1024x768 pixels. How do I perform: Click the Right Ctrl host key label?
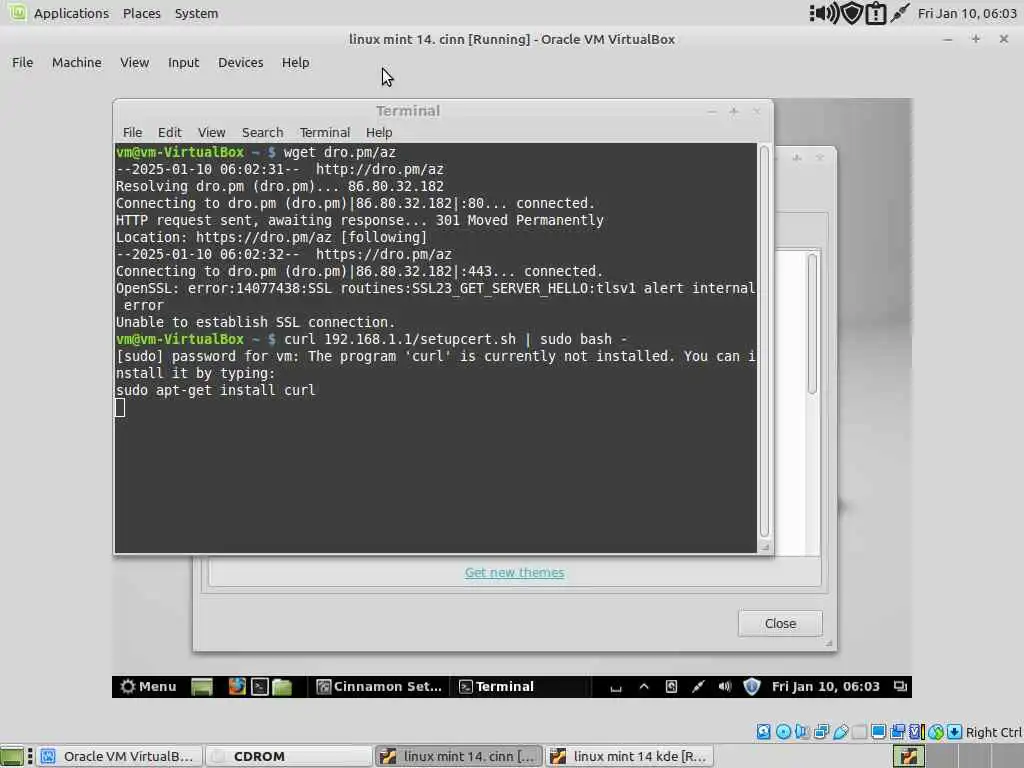click(993, 732)
